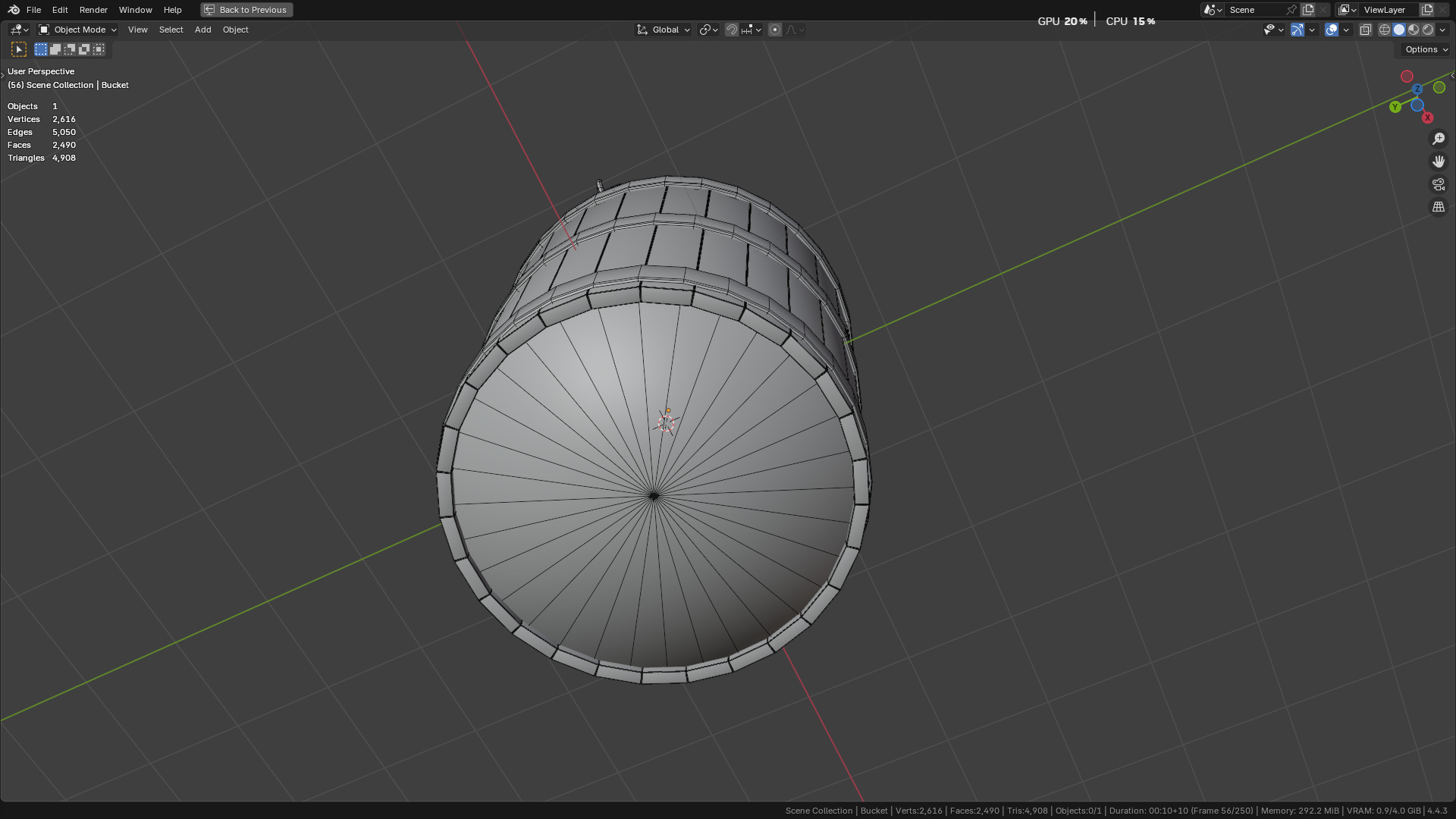The image size is (1456, 819).
Task: Switch to Wireframe viewport shading
Action: [x=1385, y=30]
